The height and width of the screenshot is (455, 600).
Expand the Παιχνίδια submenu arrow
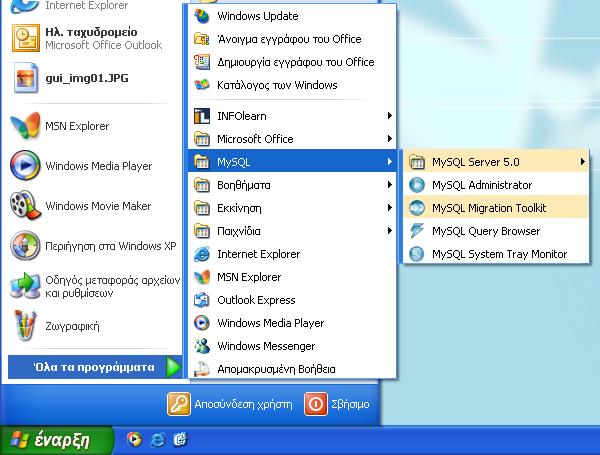click(389, 231)
